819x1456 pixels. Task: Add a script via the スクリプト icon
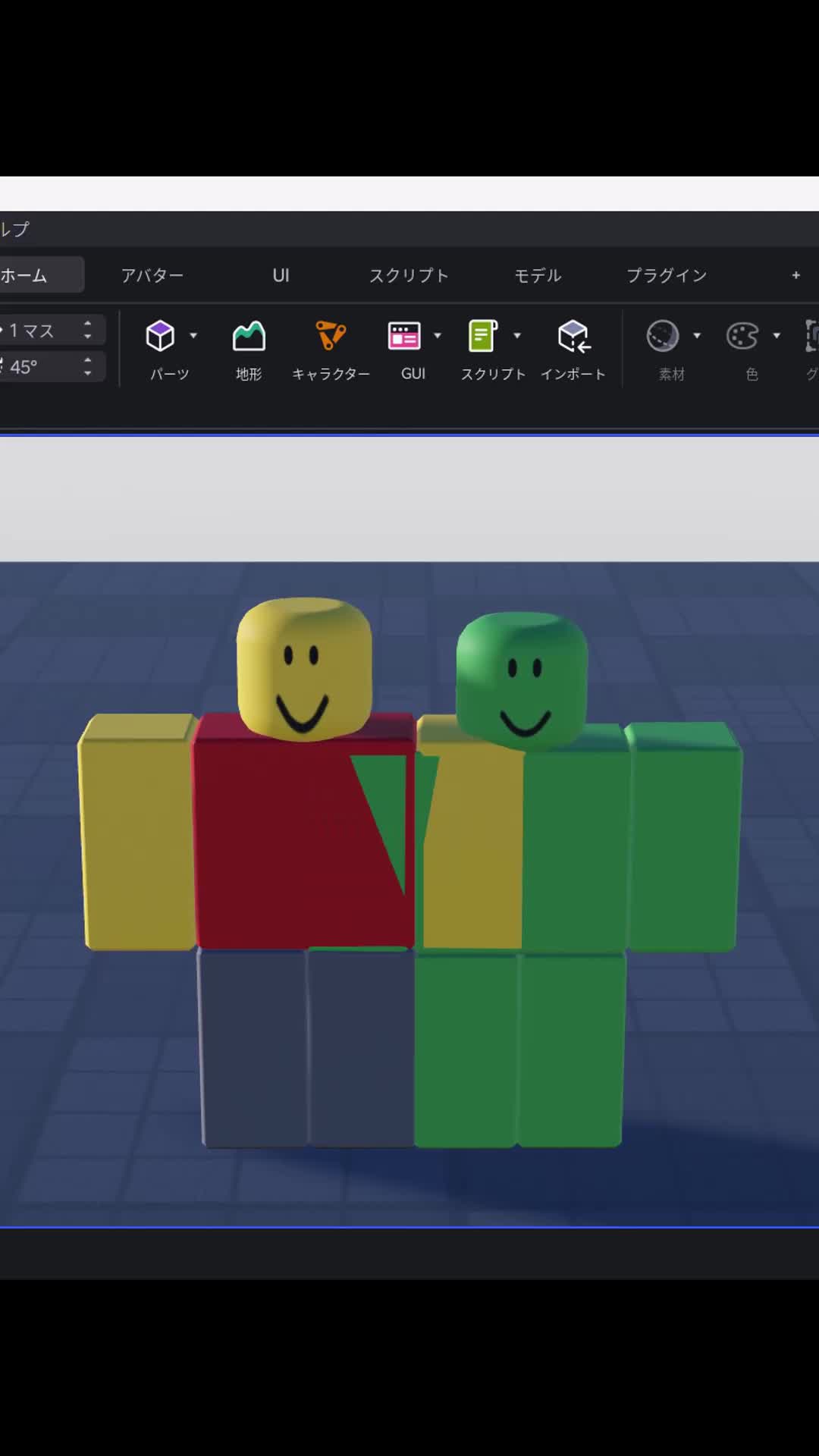pyautogui.click(x=483, y=336)
